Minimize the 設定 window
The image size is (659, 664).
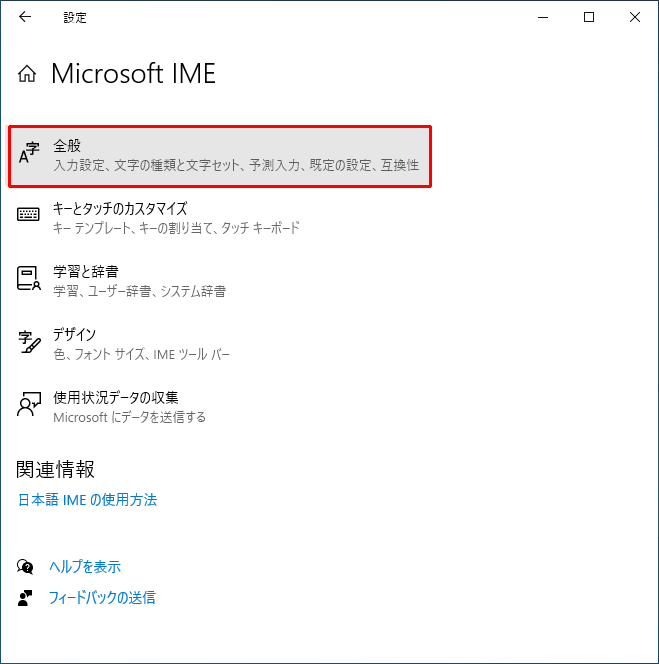pyautogui.click(x=543, y=17)
